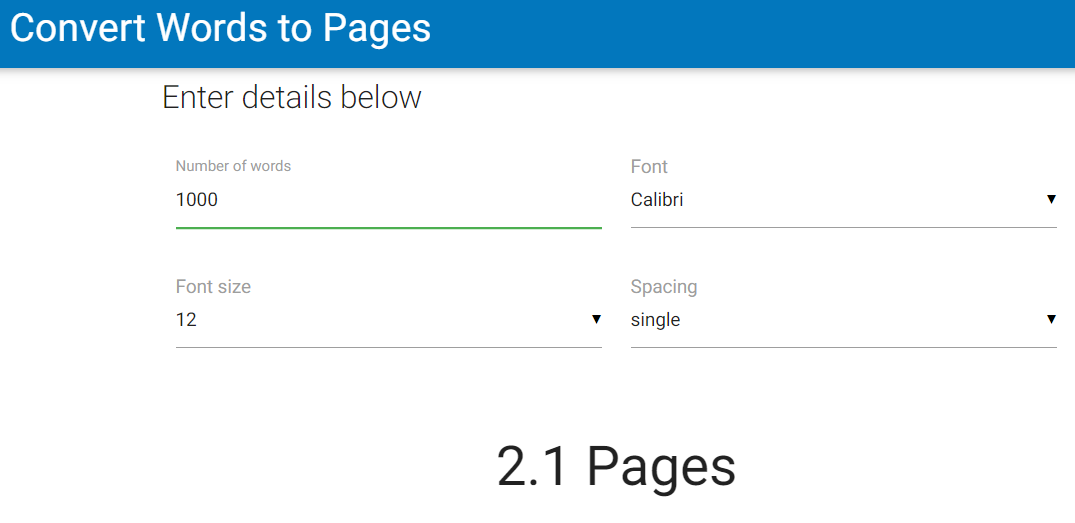Click the 'Font' field label
Image resolution: width=1075 pixels, height=523 pixels.
[x=649, y=167]
